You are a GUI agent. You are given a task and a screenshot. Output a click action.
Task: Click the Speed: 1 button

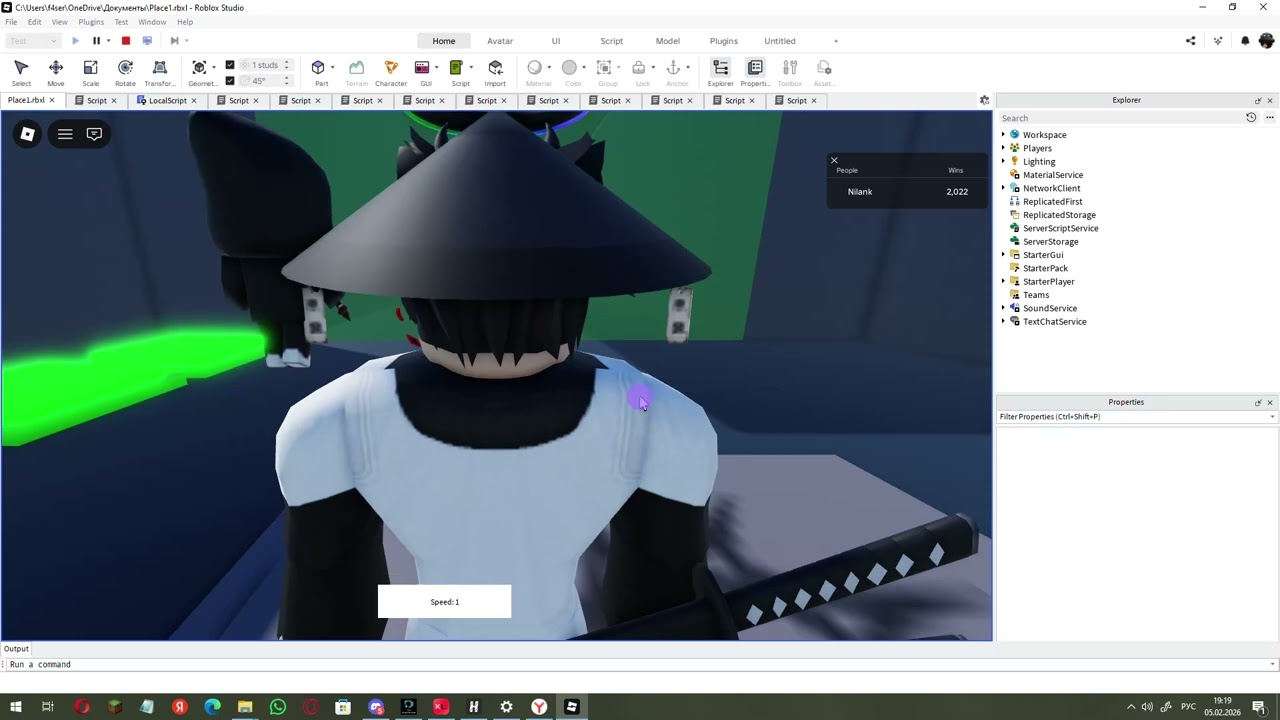pos(444,602)
